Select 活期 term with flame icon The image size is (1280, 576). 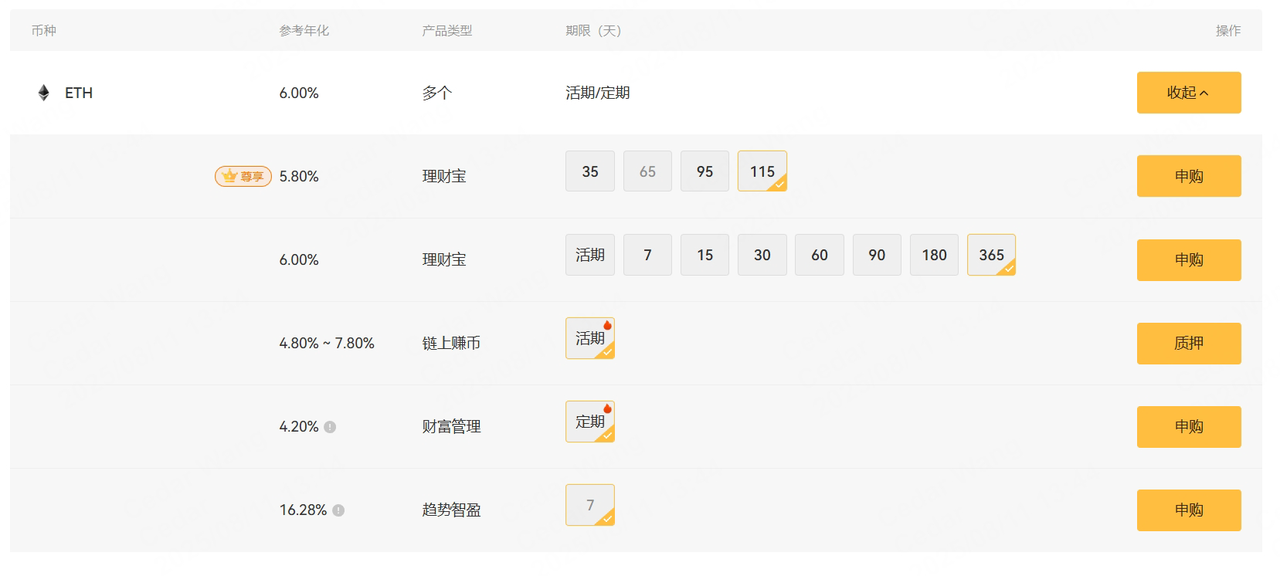click(590, 339)
